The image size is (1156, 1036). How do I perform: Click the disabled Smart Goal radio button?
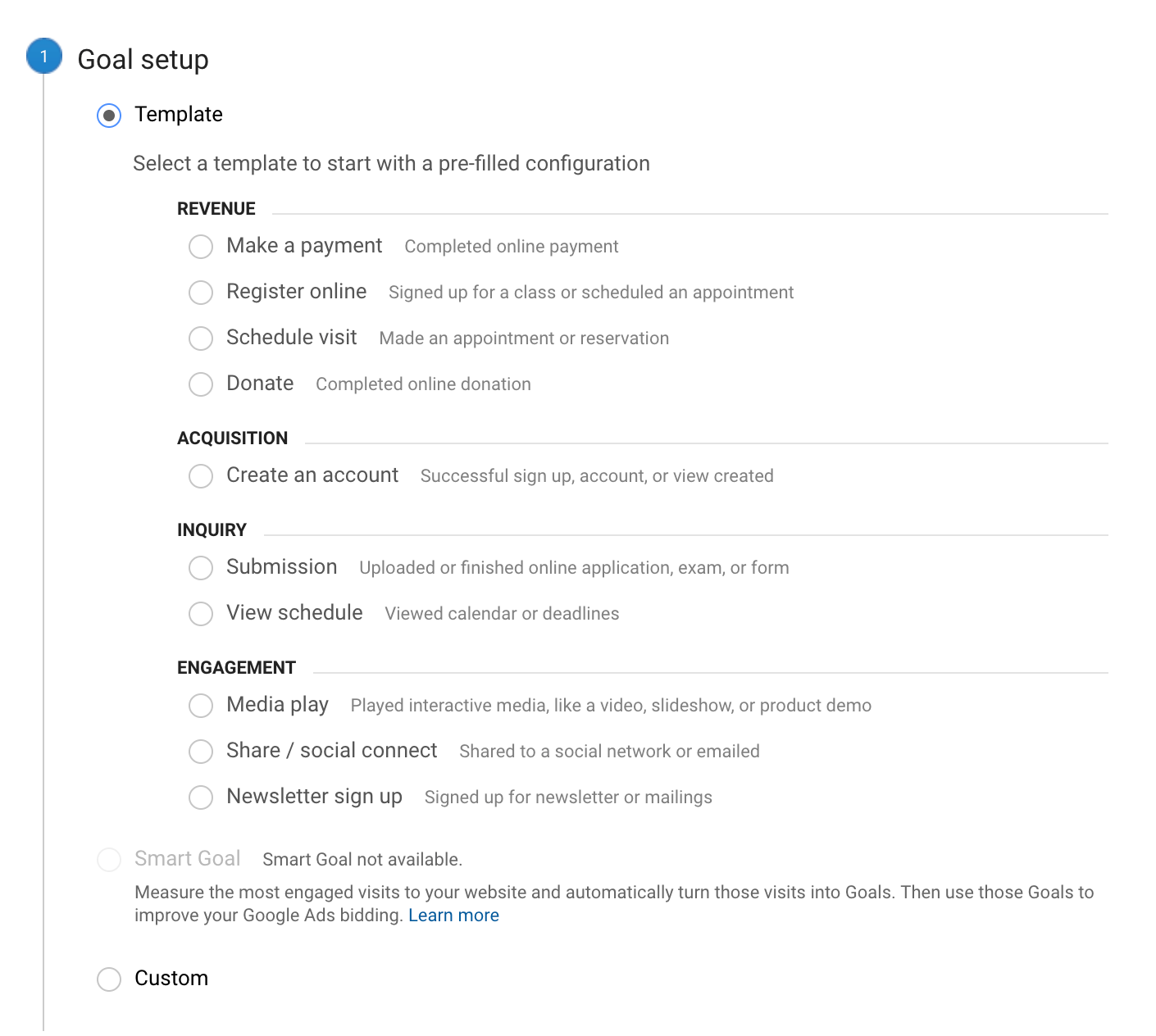click(109, 860)
